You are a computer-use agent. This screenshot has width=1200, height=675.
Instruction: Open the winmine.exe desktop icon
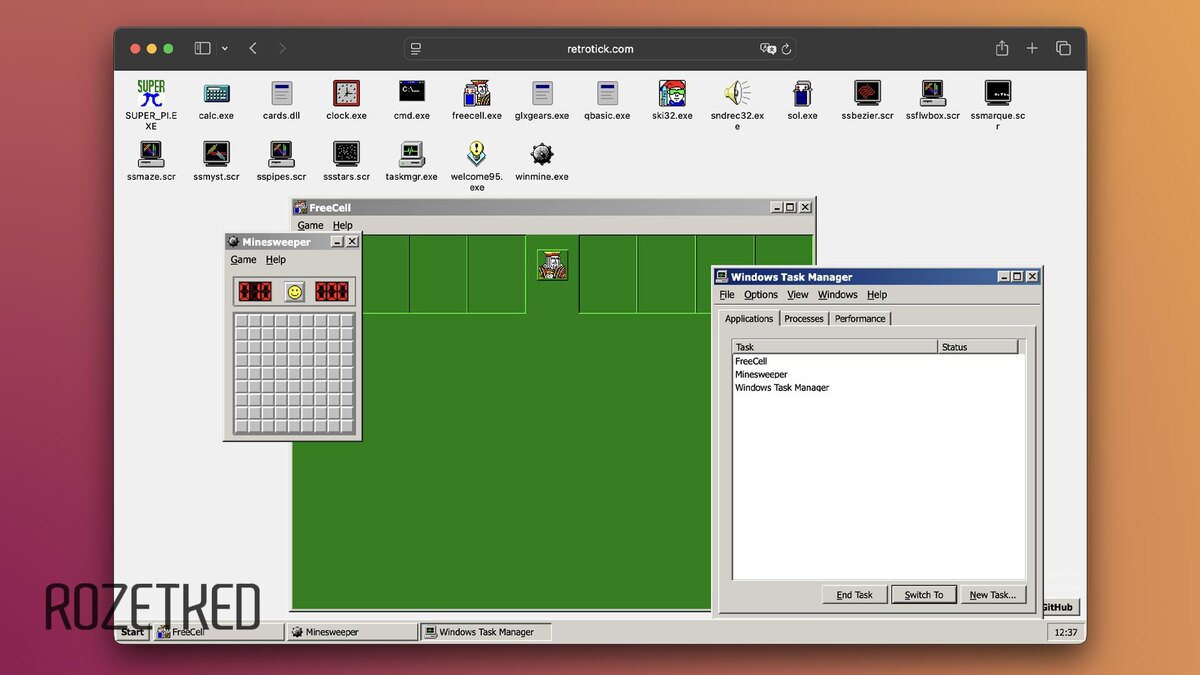click(x=542, y=154)
